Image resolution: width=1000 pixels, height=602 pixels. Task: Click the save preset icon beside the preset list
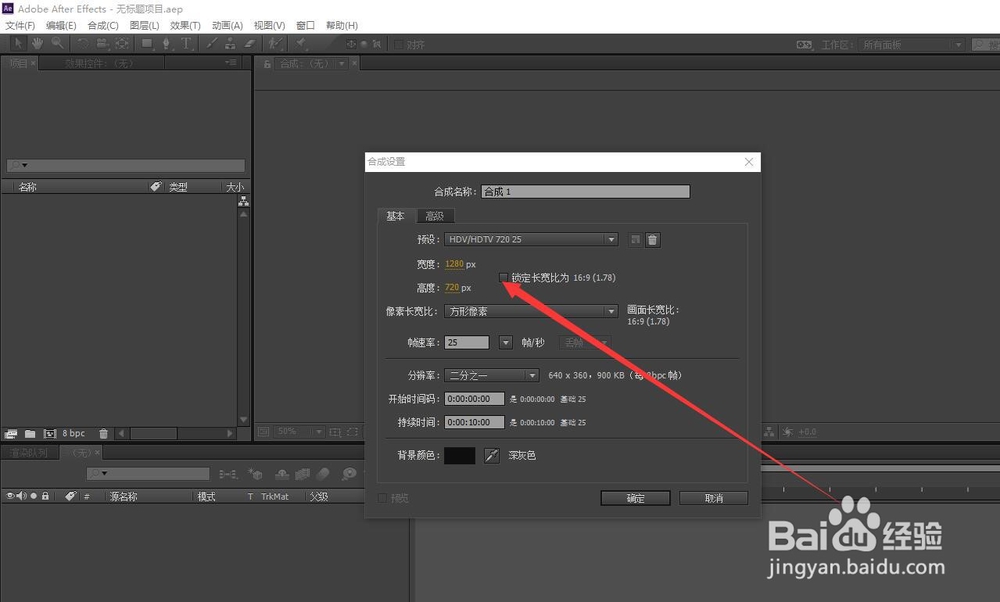coord(635,240)
